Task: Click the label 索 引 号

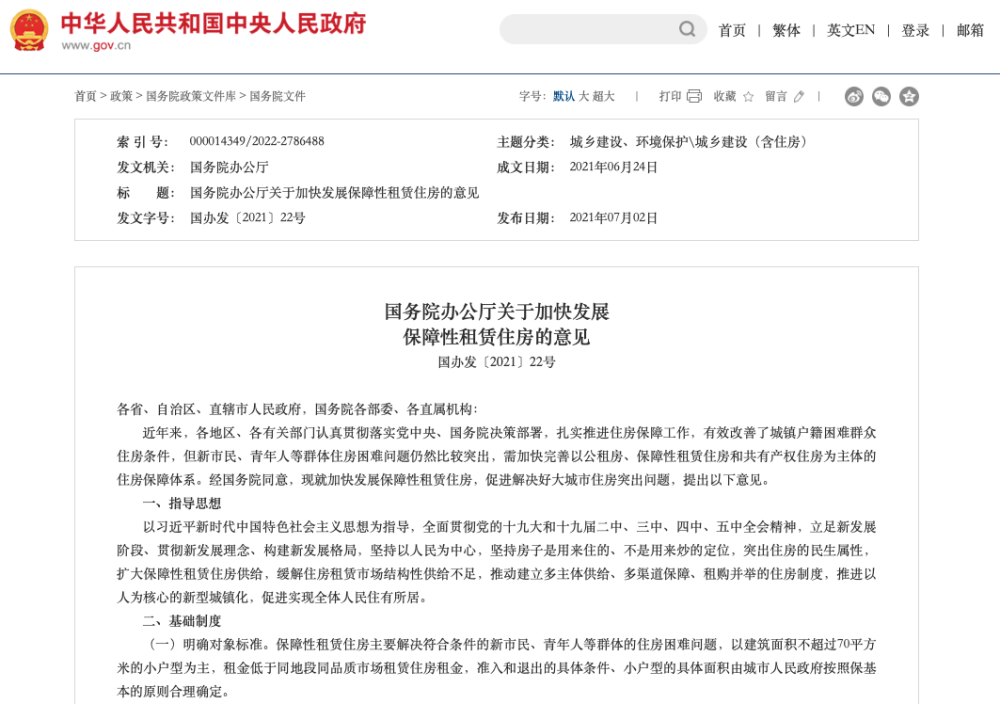Action: [x=142, y=142]
